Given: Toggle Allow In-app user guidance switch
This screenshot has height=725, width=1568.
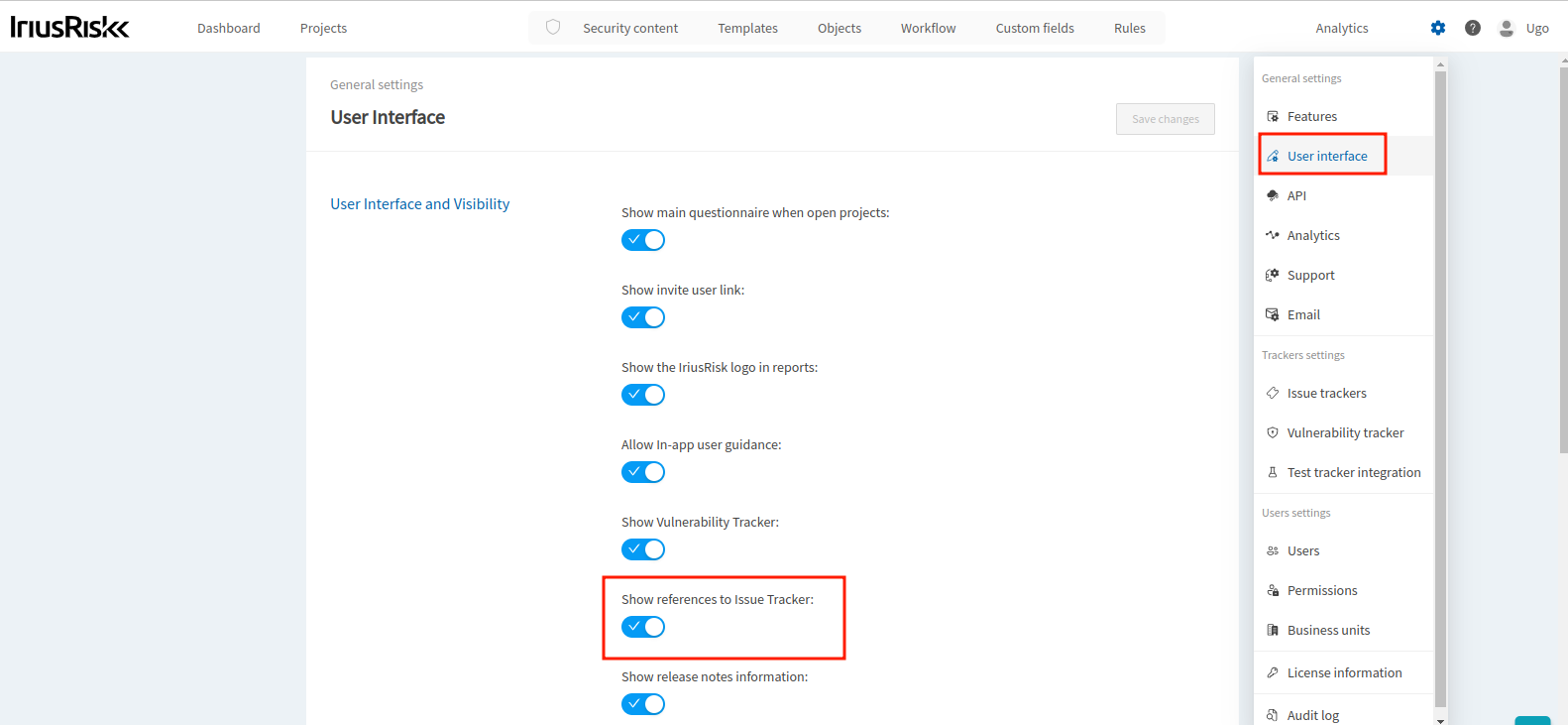Looking at the screenshot, I should click(x=643, y=472).
